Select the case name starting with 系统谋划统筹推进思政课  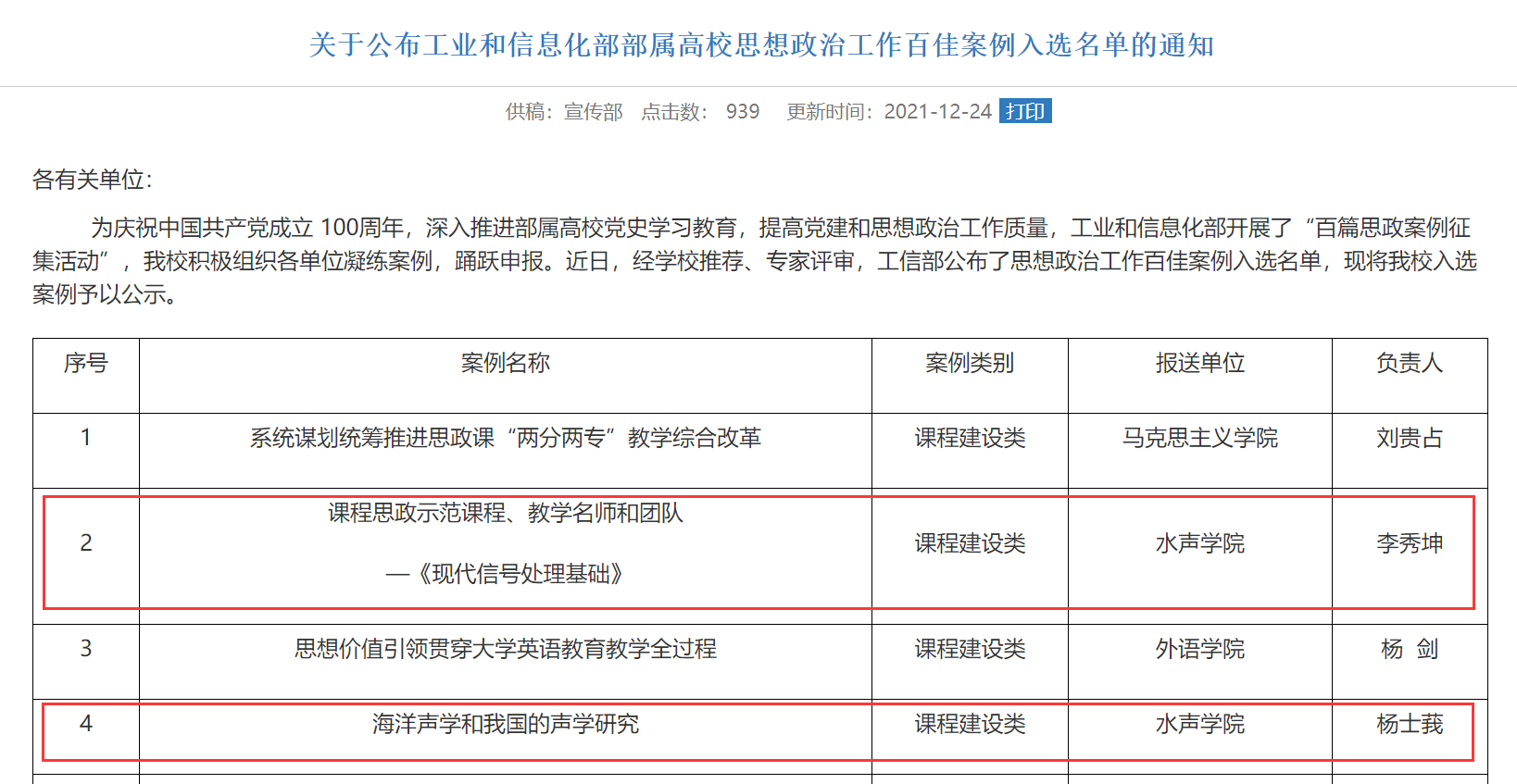pos(505,438)
